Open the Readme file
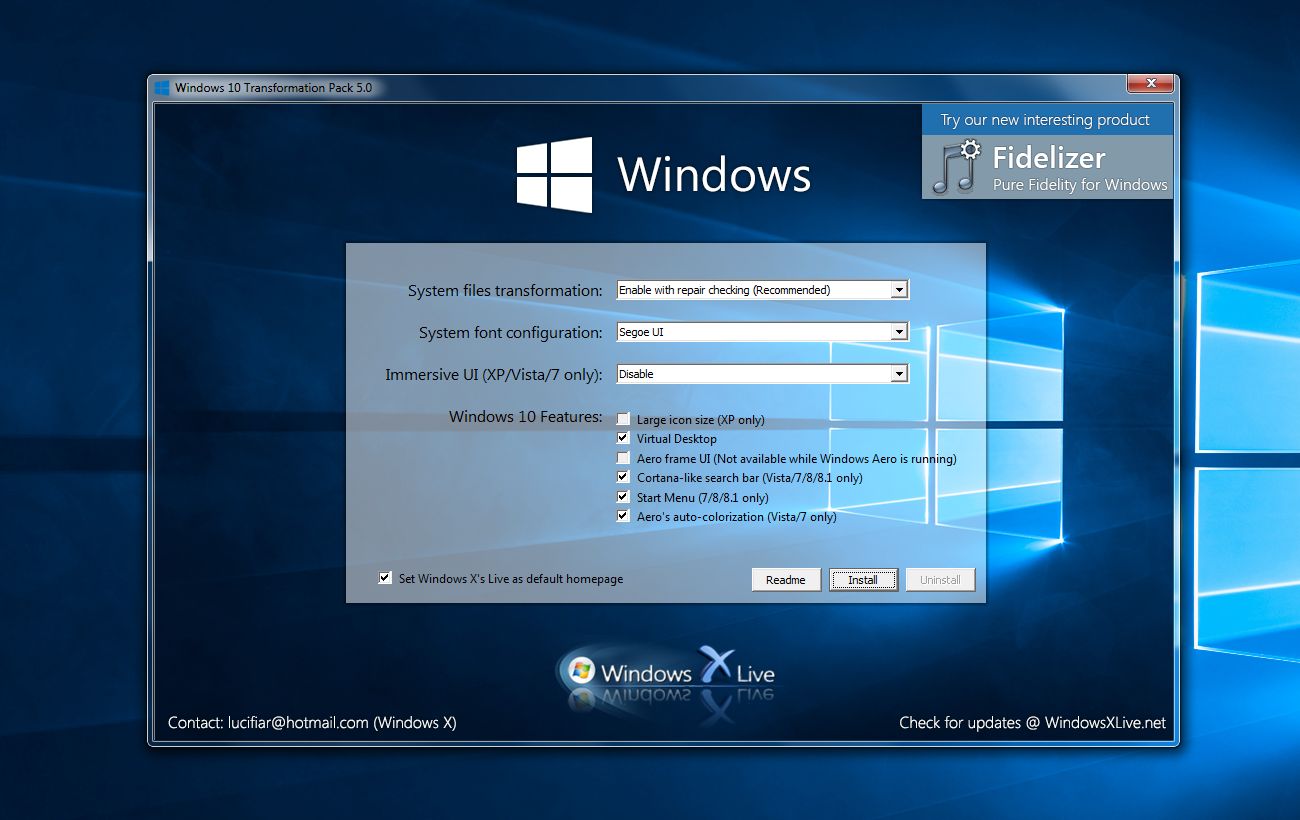The image size is (1300, 820). pyautogui.click(x=786, y=580)
